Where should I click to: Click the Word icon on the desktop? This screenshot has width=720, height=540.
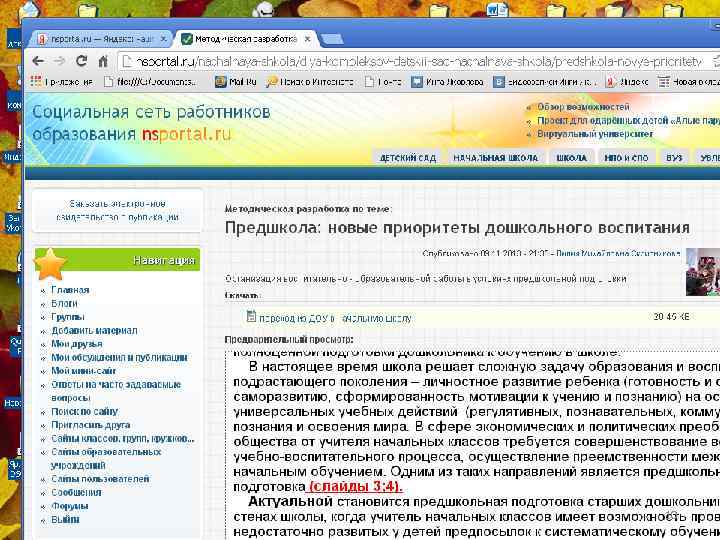coord(497,9)
